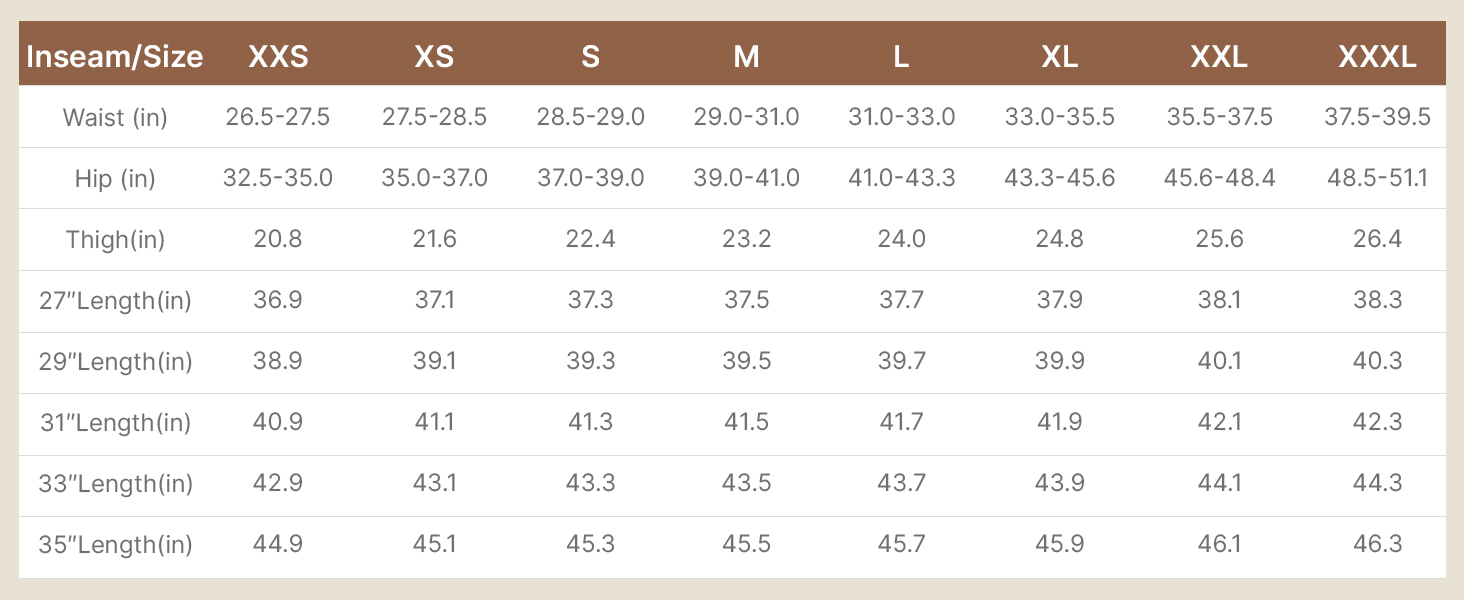Click the 33″ length value 43.5 for M
Viewport: 1464px width, 600px height.
click(x=746, y=483)
